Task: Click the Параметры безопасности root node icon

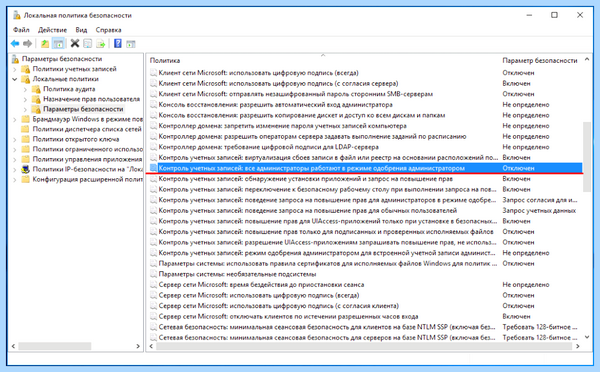Action: pyautogui.click(x=15, y=59)
